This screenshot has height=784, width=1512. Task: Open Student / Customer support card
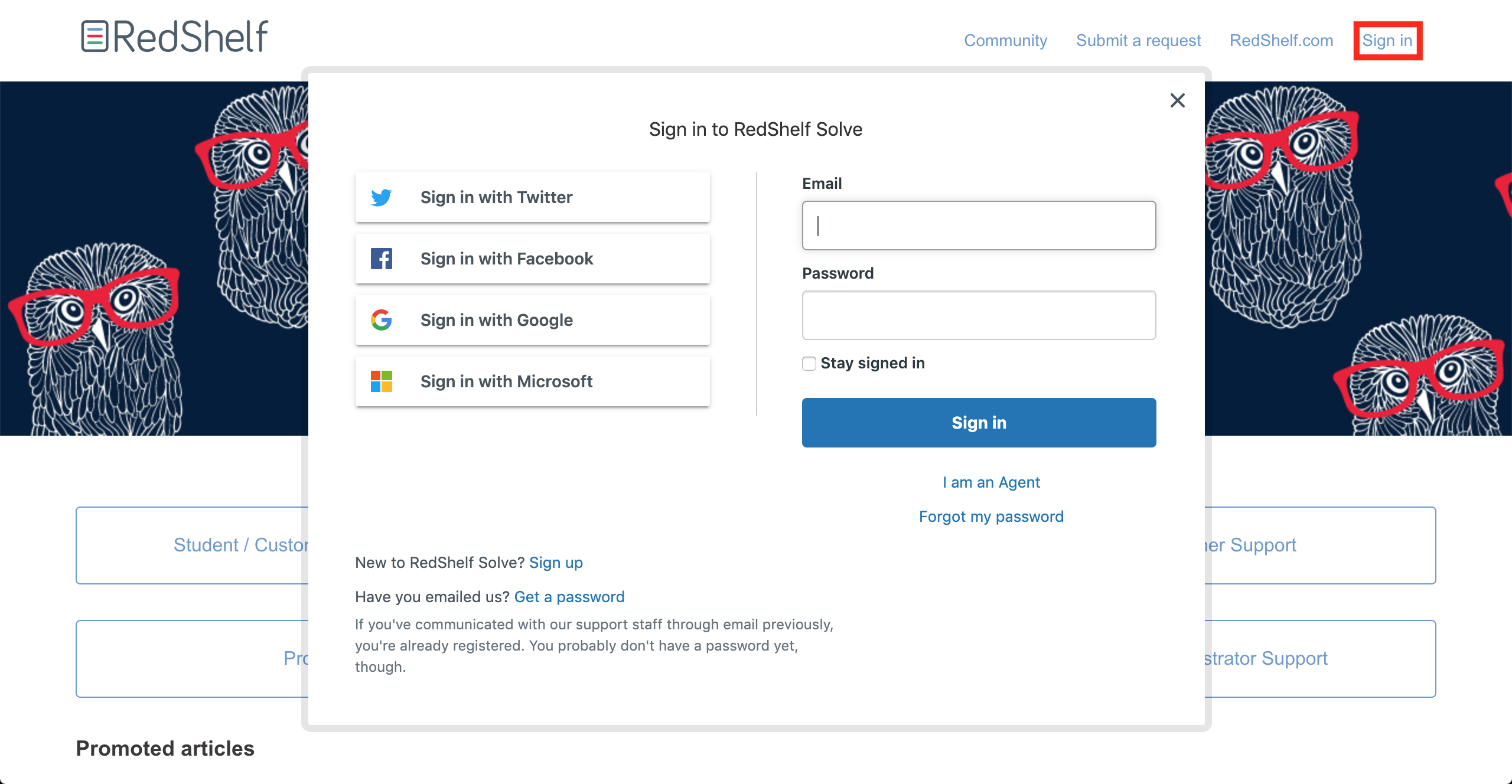193,545
